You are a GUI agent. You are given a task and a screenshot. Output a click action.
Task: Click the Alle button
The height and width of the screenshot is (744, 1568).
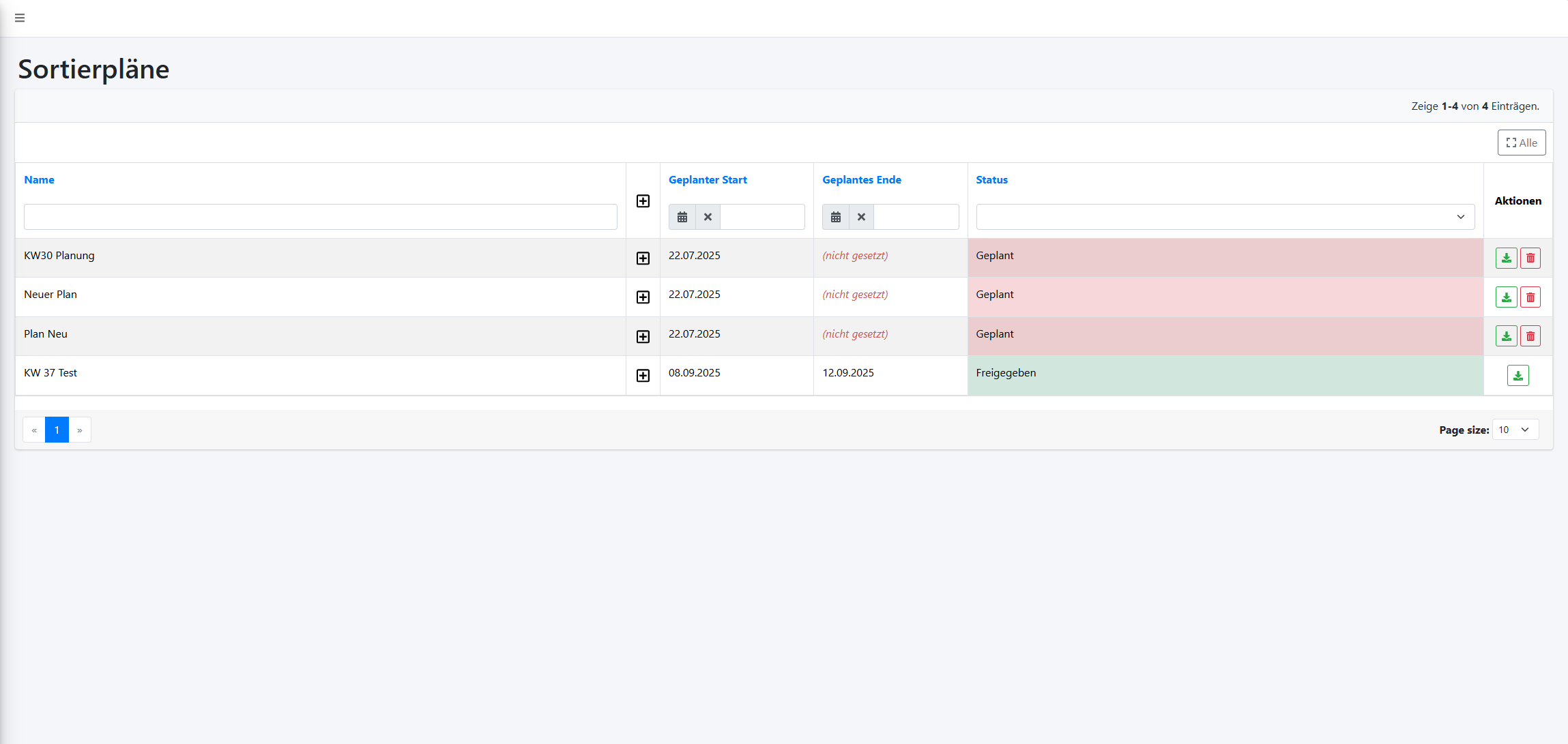click(x=1521, y=143)
